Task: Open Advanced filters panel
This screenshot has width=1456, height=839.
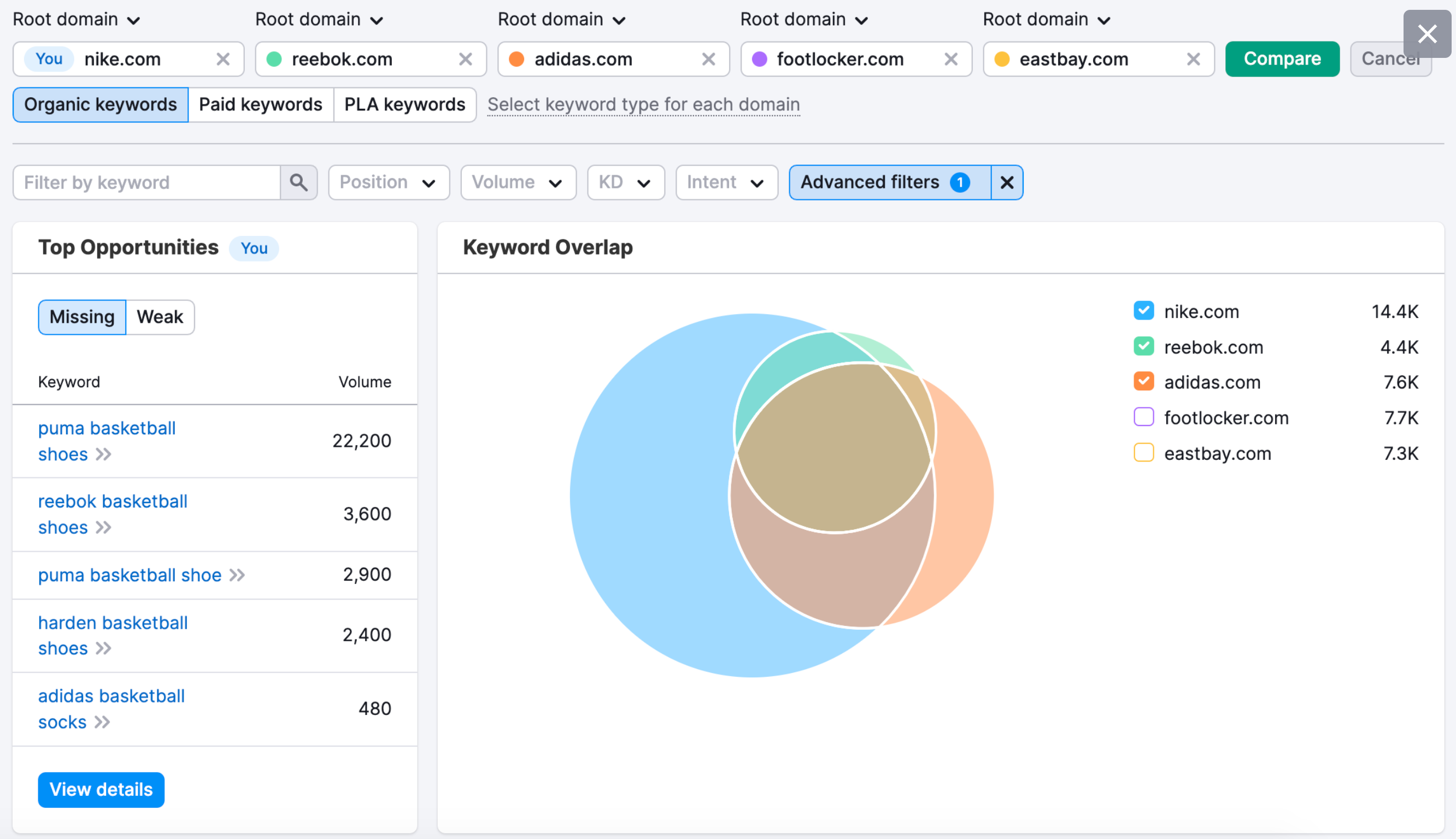Action: (x=890, y=182)
